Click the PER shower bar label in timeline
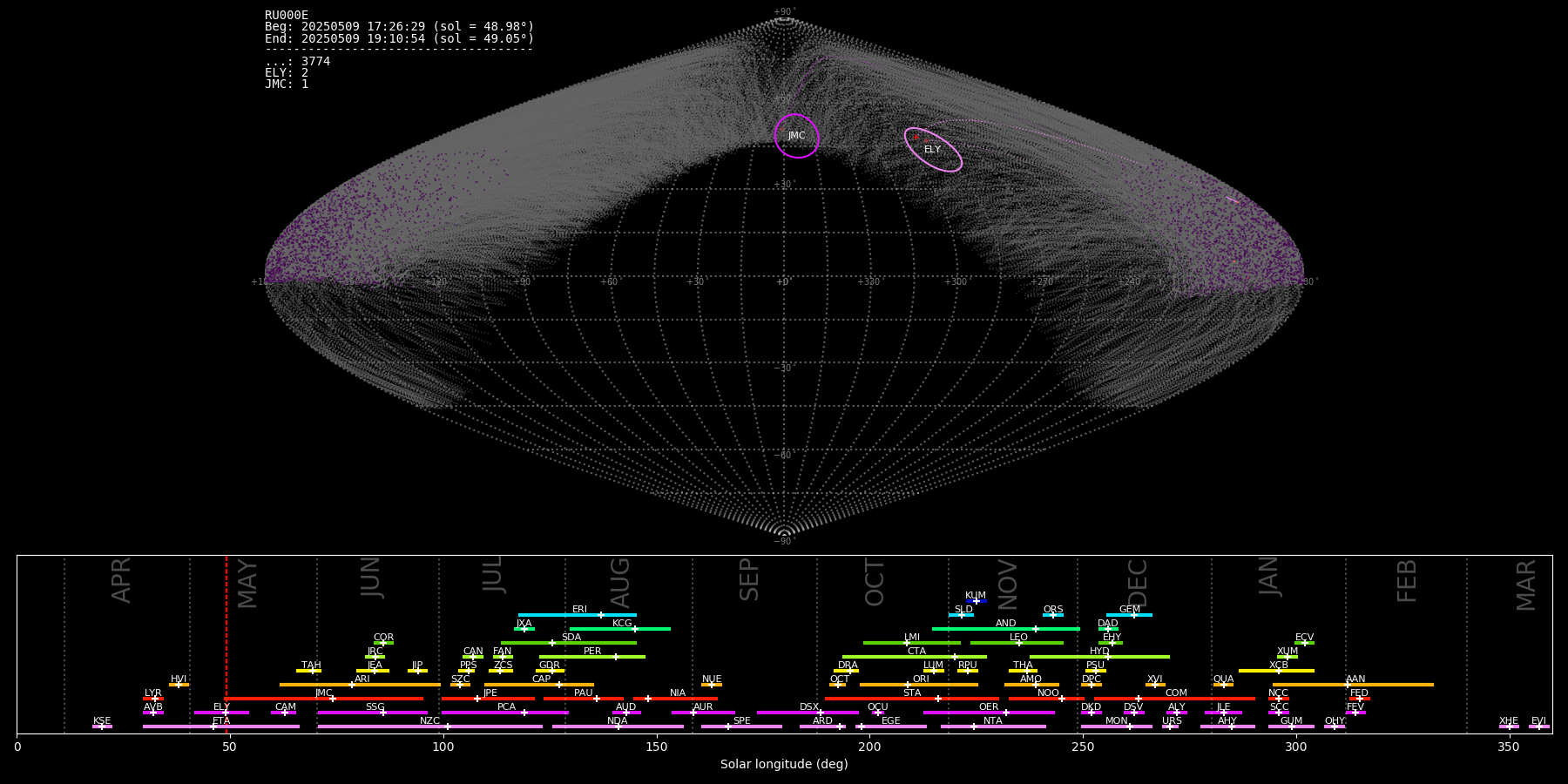The height and width of the screenshot is (784, 1568). (x=592, y=651)
